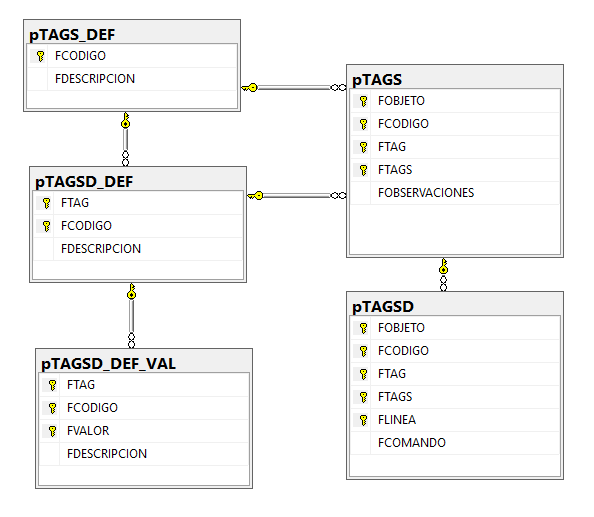Click the key icon beside FTAG in pTAGSD_DEF
Viewport: 594px width, 517px height.
[x=46, y=203]
